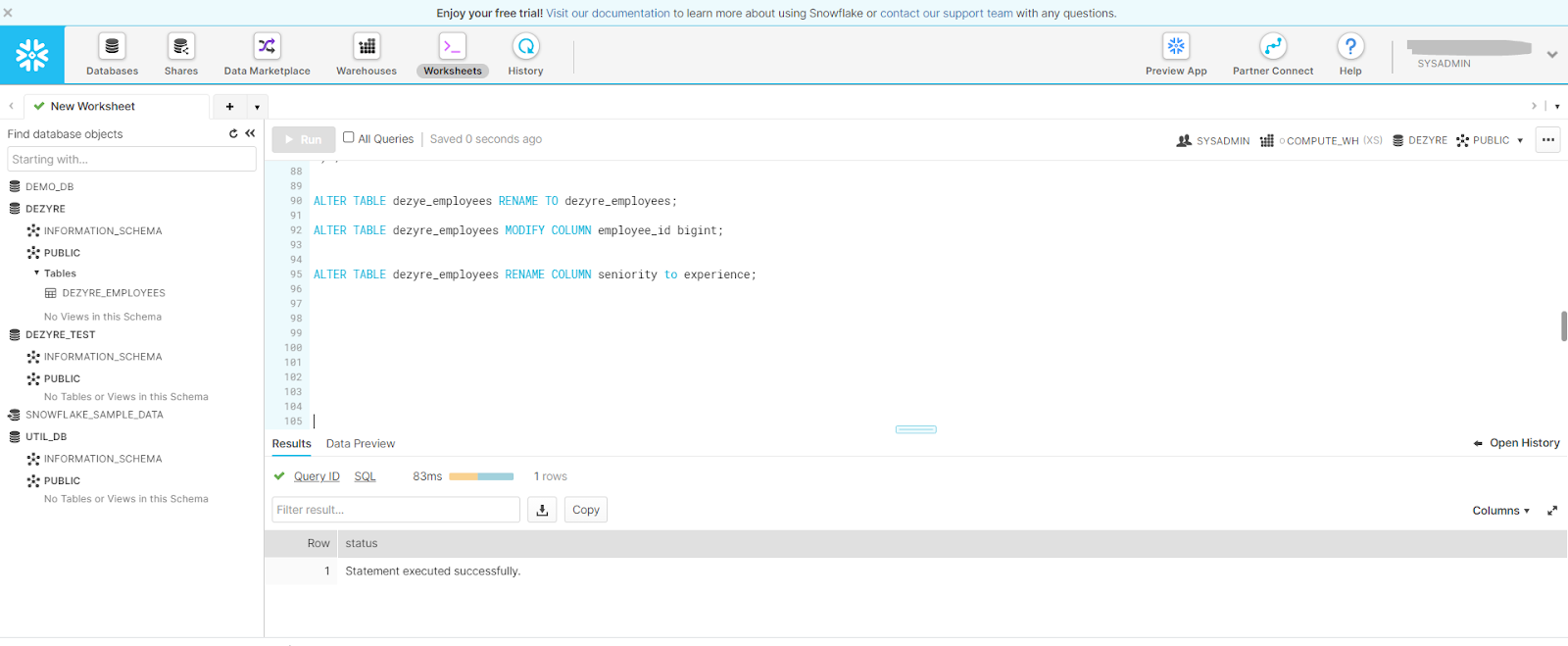Screen dimensions: 1568x646
Task: Open the Partner Connect icon
Action: point(1273,46)
